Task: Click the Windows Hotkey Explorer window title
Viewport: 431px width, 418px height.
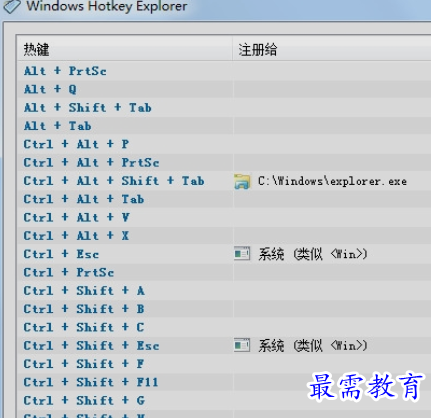Action: (107, 6)
